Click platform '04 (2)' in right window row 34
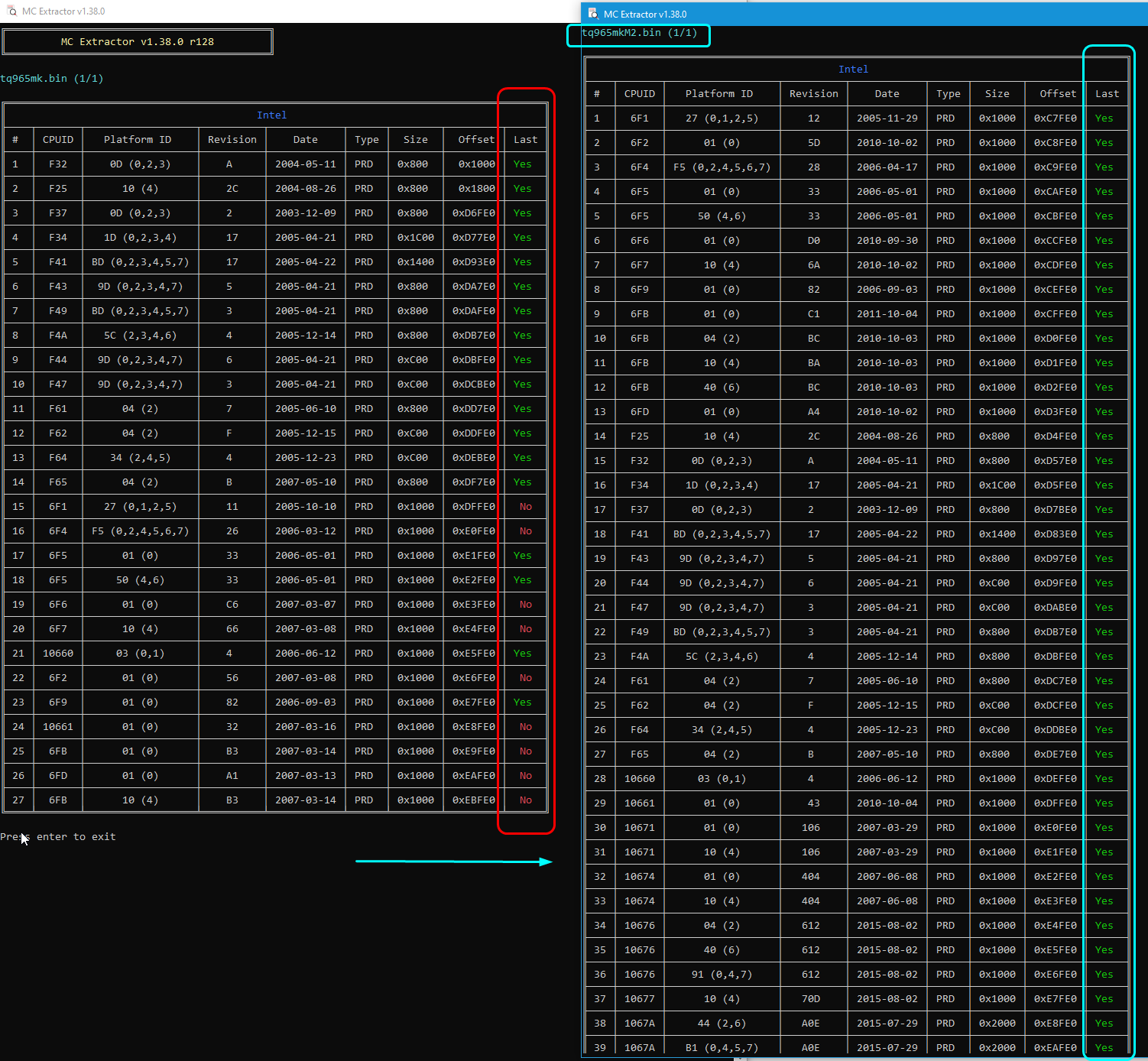This screenshot has width=1148, height=1061. 722,926
